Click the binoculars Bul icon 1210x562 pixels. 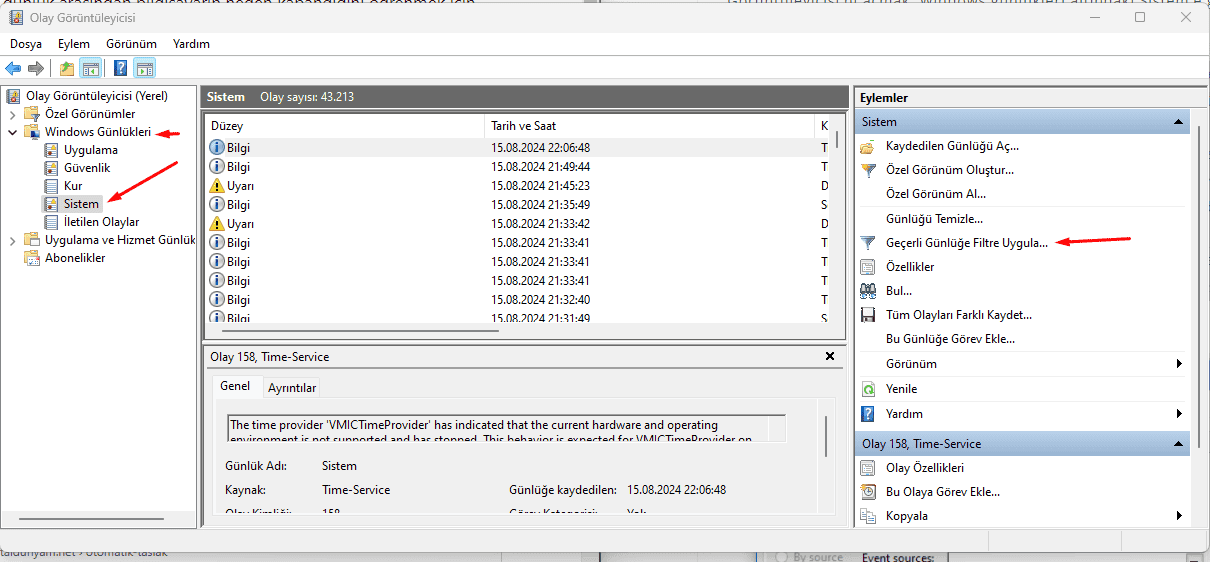(868, 291)
